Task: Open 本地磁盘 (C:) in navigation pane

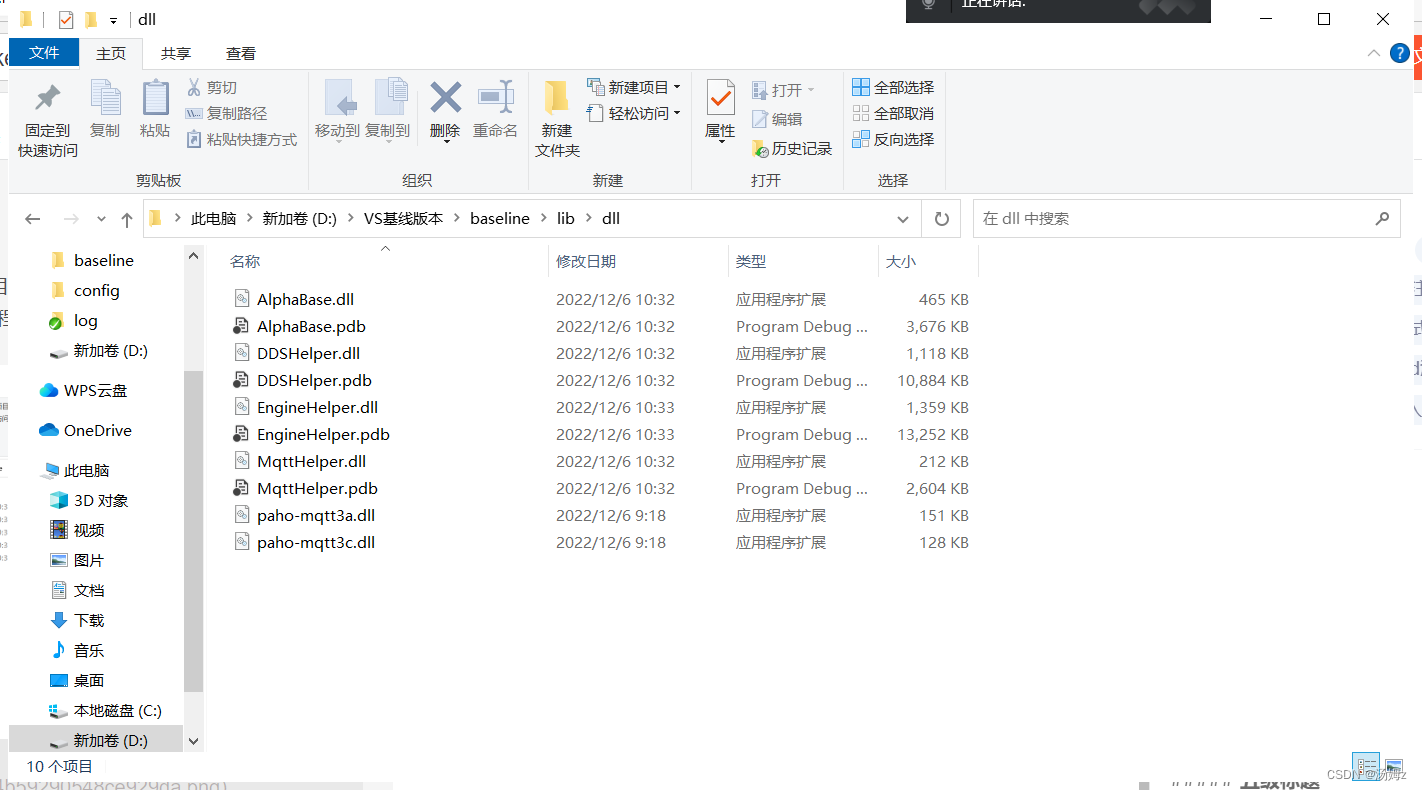Action: [x=118, y=710]
